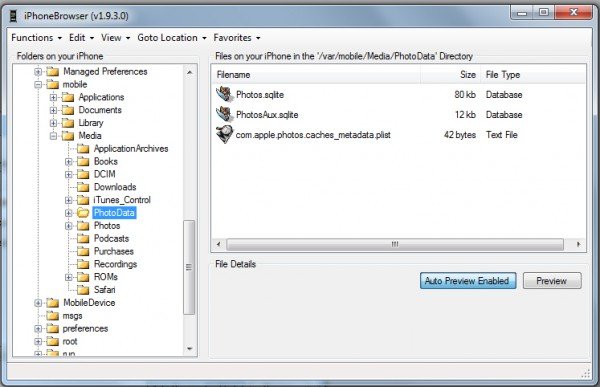Collapse the mobile tree node
The width and height of the screenshot is (600, 387).
[x=38, y=84]
